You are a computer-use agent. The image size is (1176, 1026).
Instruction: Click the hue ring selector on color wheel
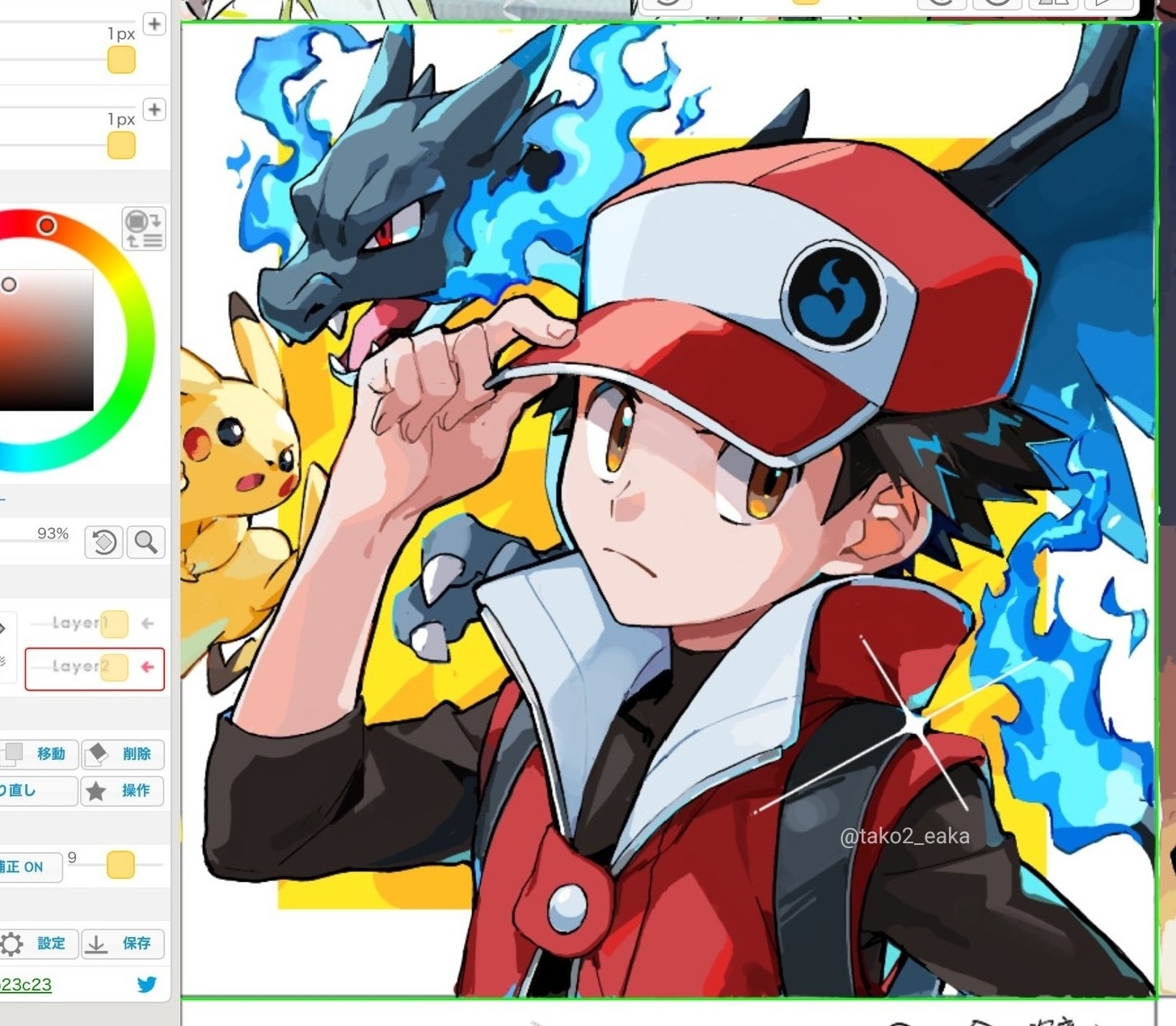pos(47,226)
